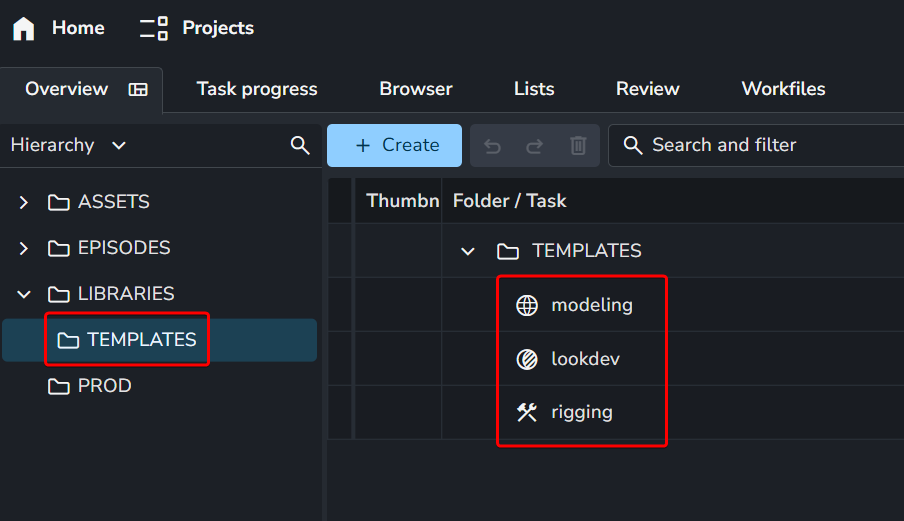Click the lookdev task icon
Screen dimensions: 904x521
coord(527,359)
